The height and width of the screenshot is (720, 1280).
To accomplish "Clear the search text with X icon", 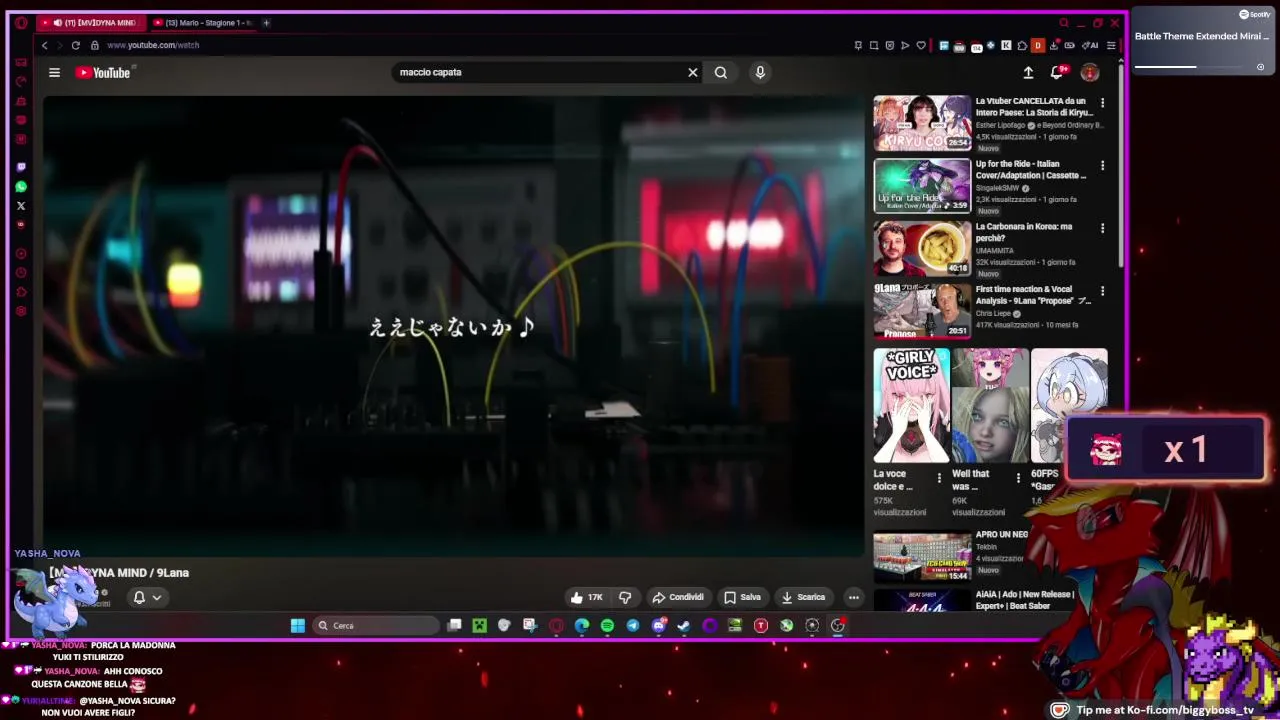I will coord(692,72).
